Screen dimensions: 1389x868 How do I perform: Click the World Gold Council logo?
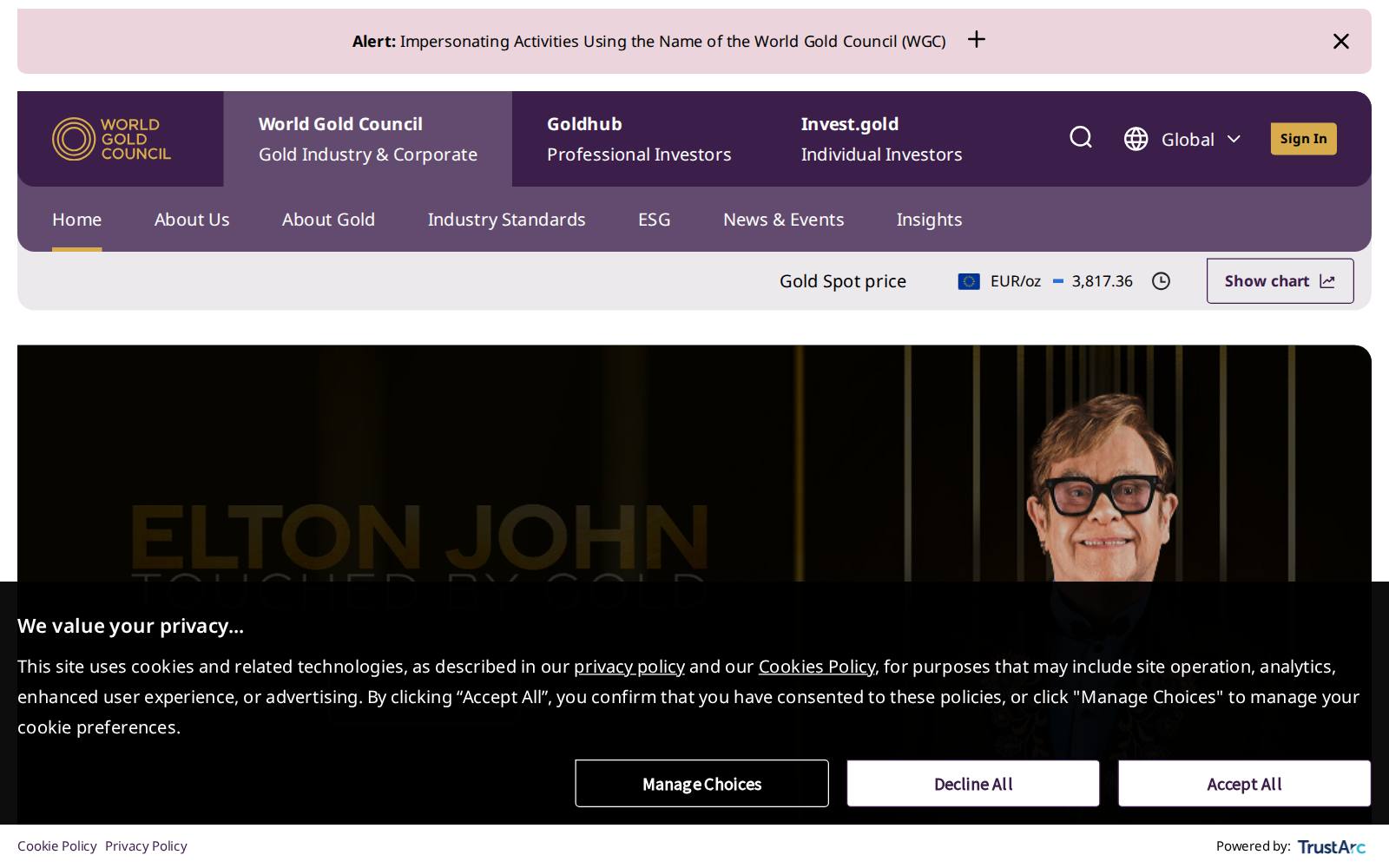(111, 139)
